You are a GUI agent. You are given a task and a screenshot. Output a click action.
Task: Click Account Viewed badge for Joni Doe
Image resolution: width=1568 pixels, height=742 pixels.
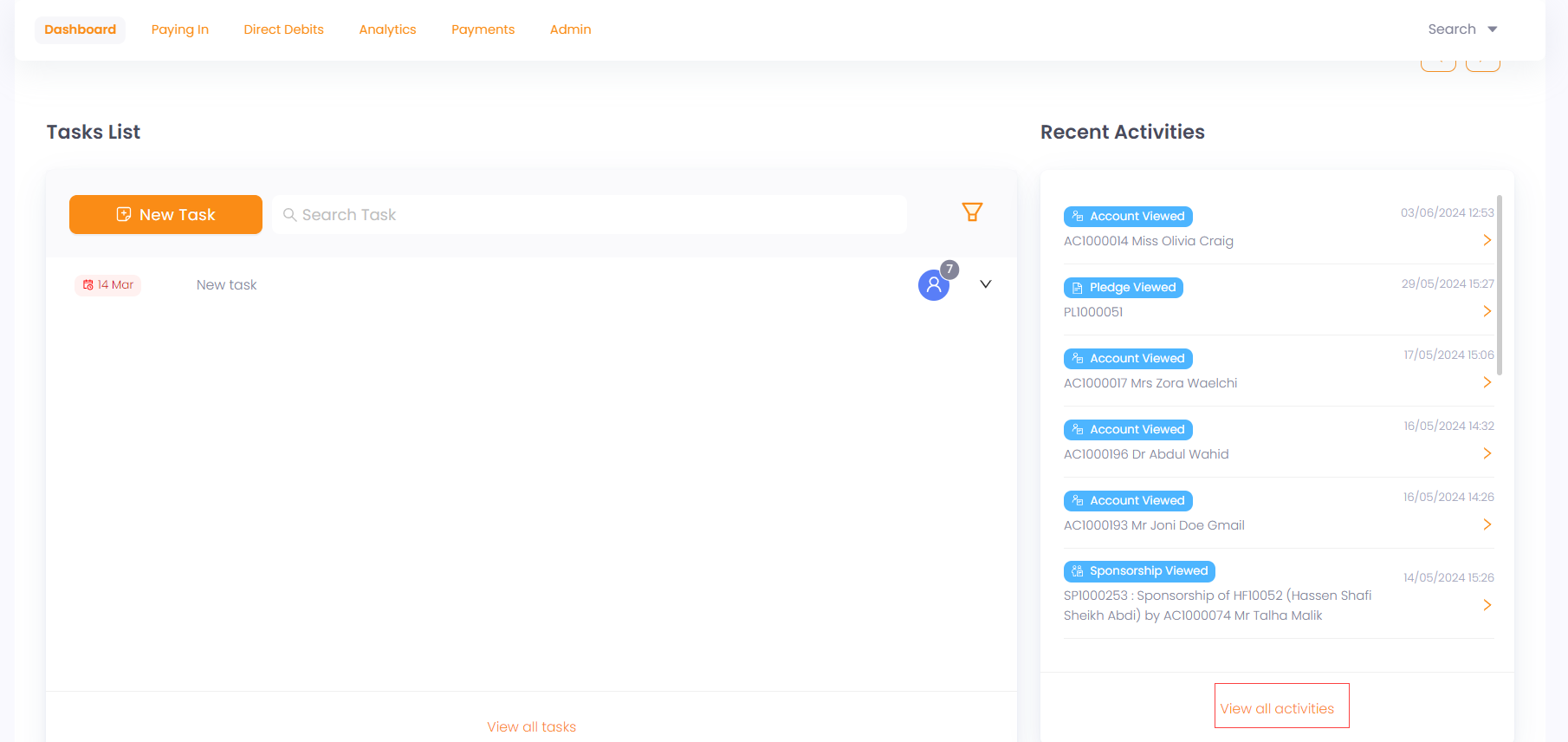coord(1128,501)
